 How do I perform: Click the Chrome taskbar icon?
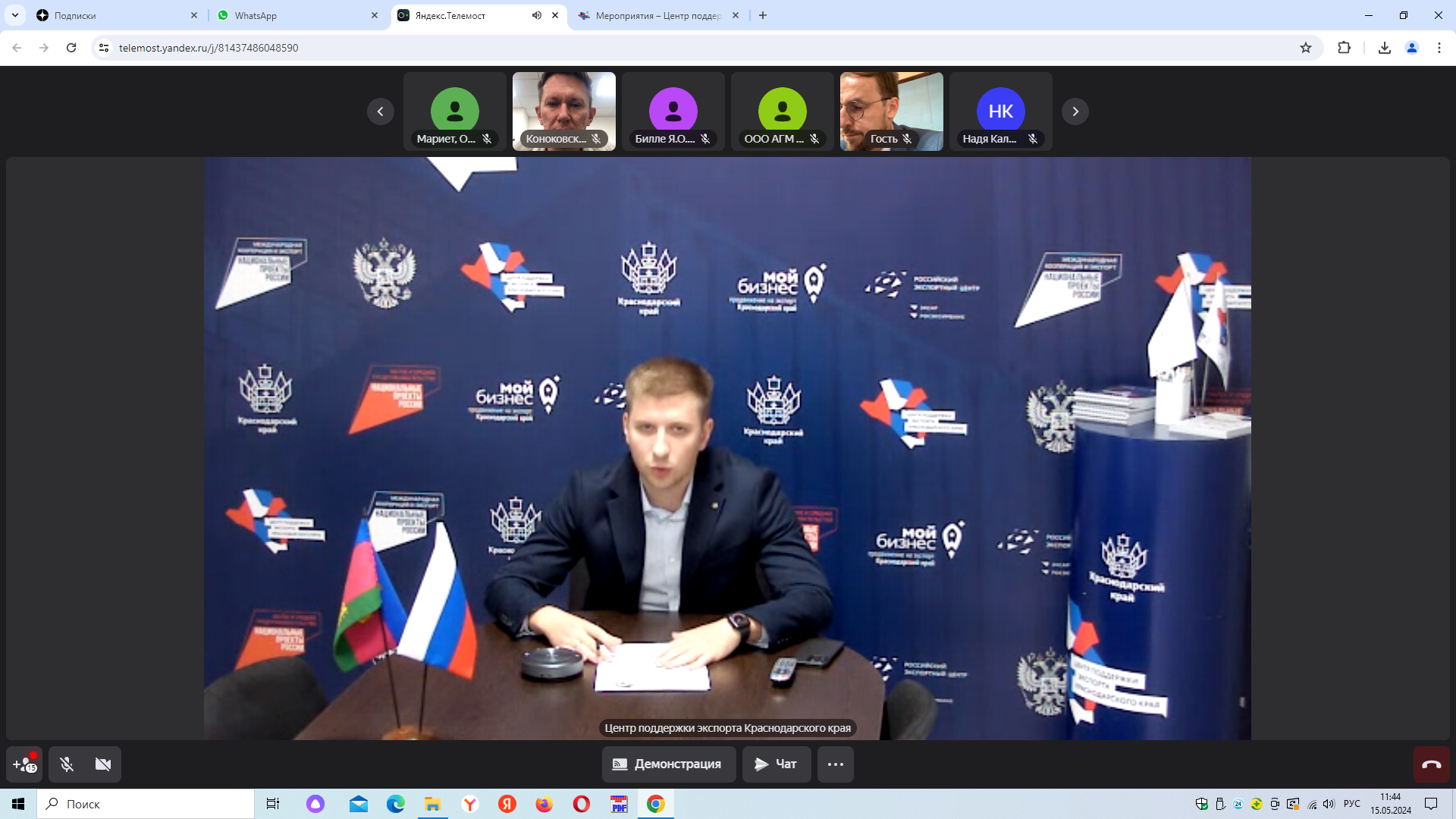[x=656, y=804]
